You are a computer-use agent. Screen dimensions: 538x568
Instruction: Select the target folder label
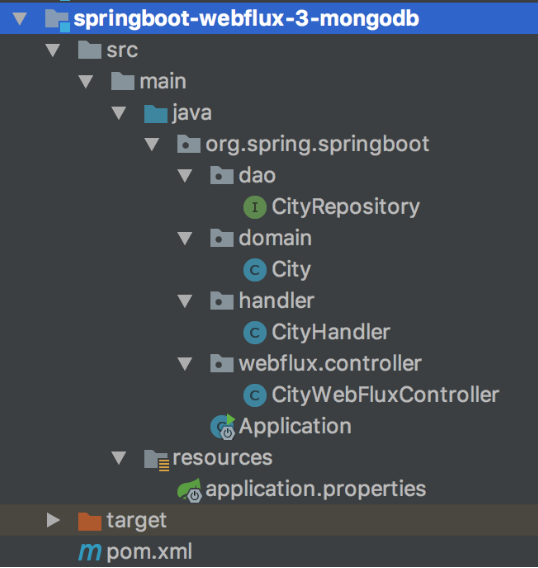click(137, 521)
